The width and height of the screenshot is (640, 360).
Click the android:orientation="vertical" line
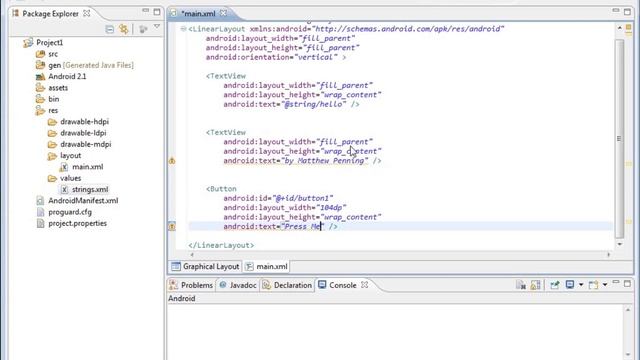tap(276, 58)
